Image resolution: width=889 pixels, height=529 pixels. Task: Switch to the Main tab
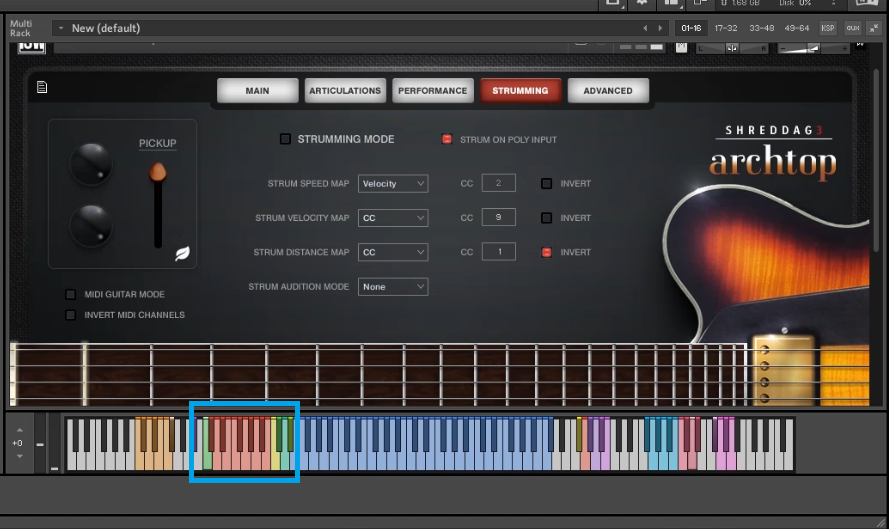[257, 91]
